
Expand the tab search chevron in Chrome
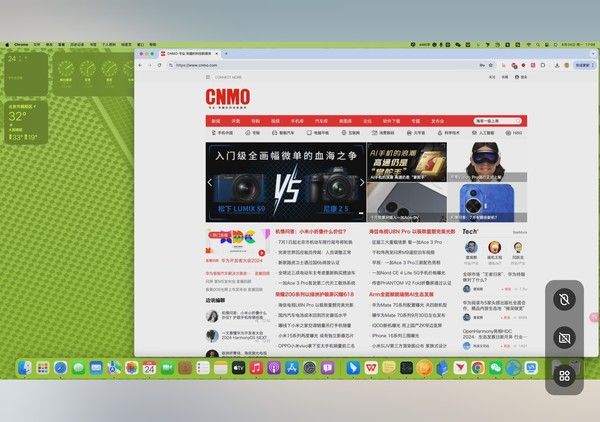[x=593, y=54]
